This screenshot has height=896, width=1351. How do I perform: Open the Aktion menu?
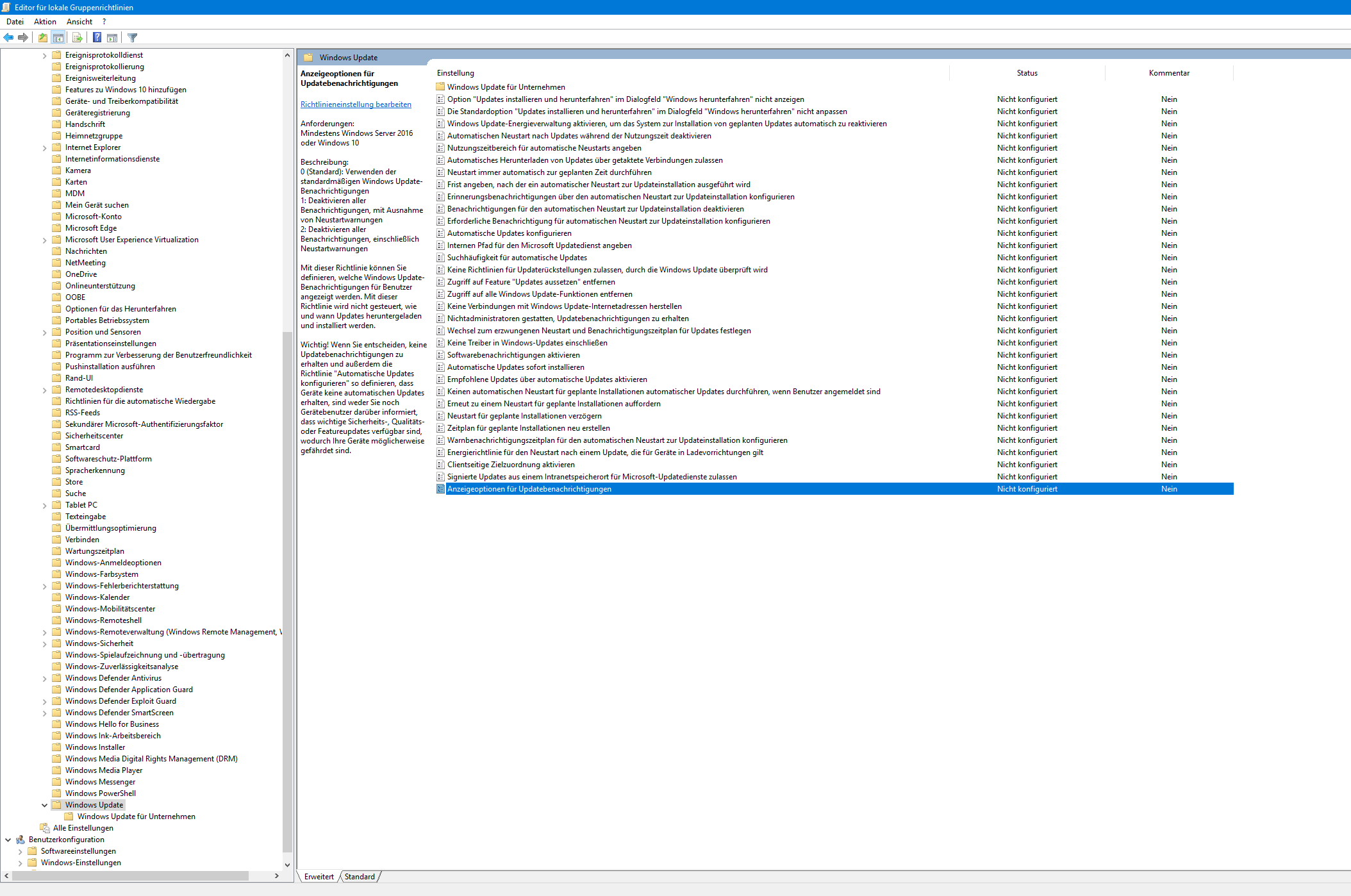45,22
